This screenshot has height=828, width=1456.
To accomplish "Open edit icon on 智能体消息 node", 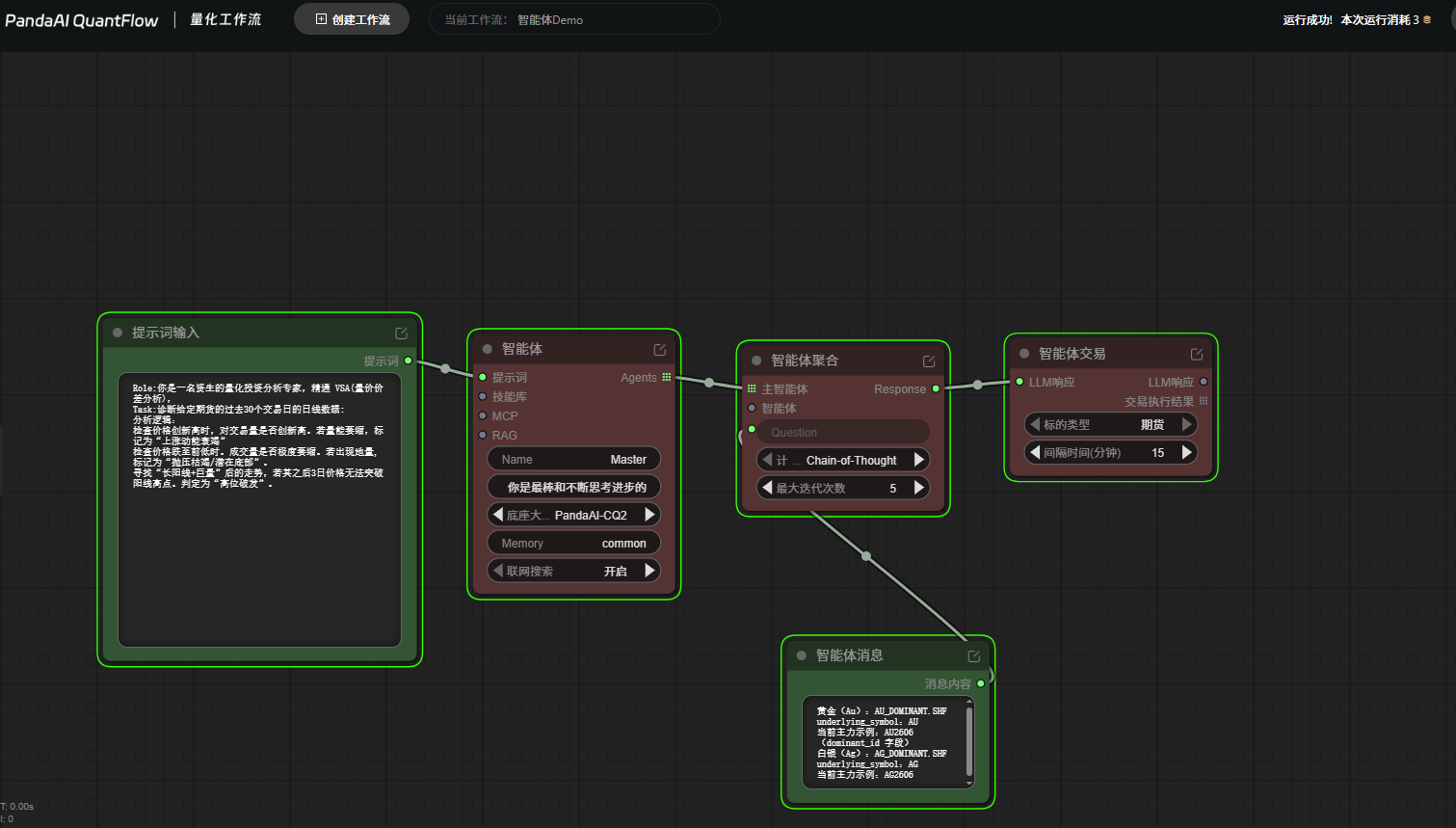I will tap(973, 655).
